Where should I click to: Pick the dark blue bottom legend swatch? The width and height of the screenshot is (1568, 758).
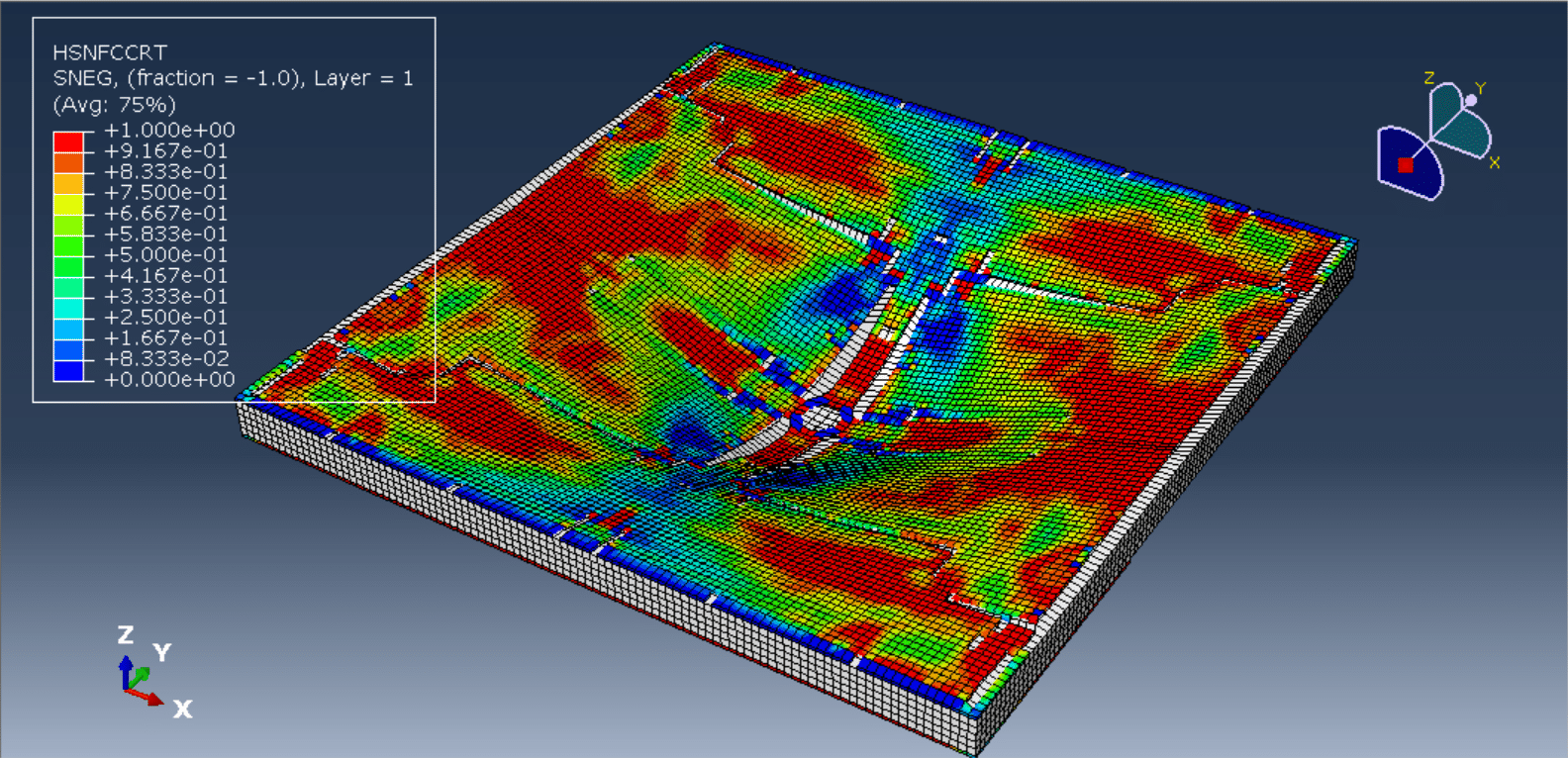point(68,370)
